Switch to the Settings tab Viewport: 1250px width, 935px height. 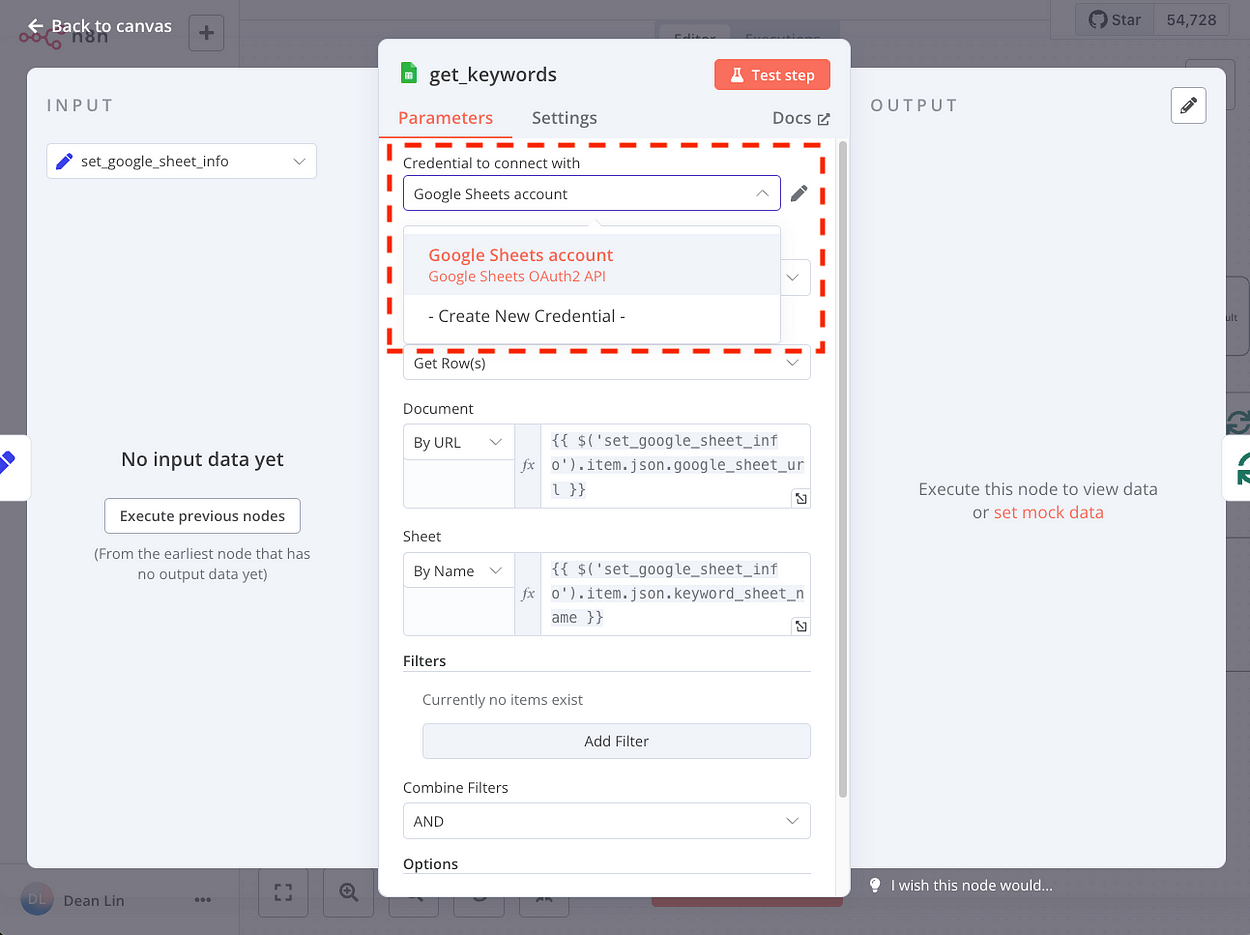point(564,118)
